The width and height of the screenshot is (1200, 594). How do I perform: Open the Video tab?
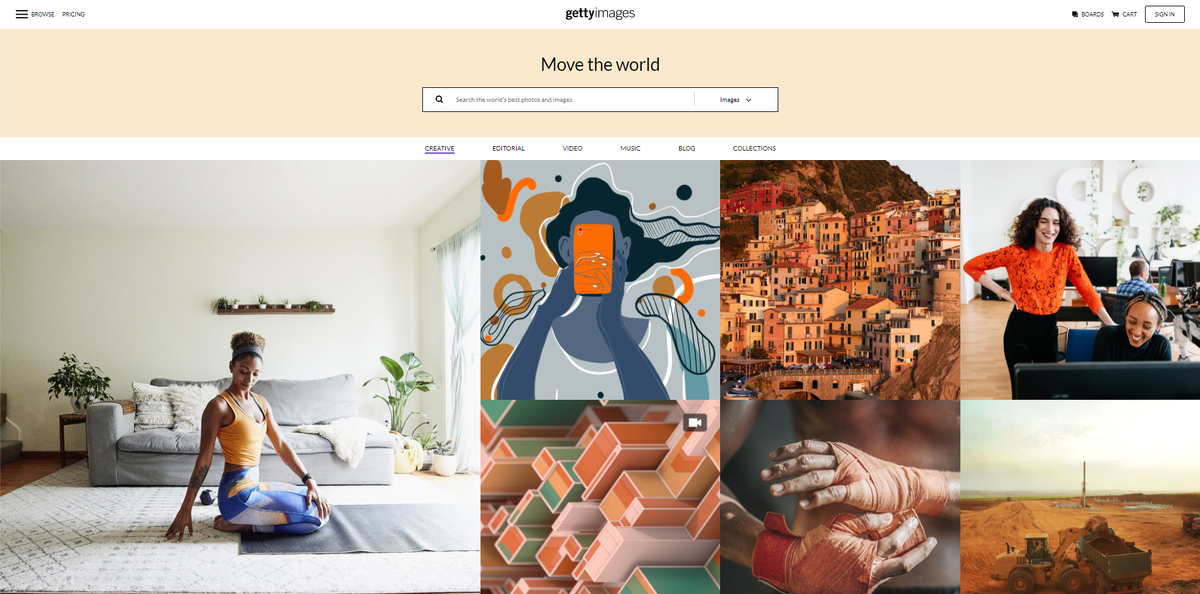pyautogui.click(x=572, y=148)
